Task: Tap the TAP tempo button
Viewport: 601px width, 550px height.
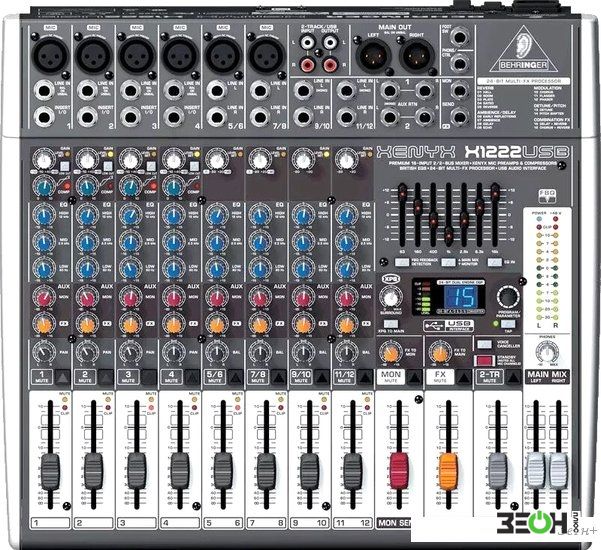Action: point(508,324)
